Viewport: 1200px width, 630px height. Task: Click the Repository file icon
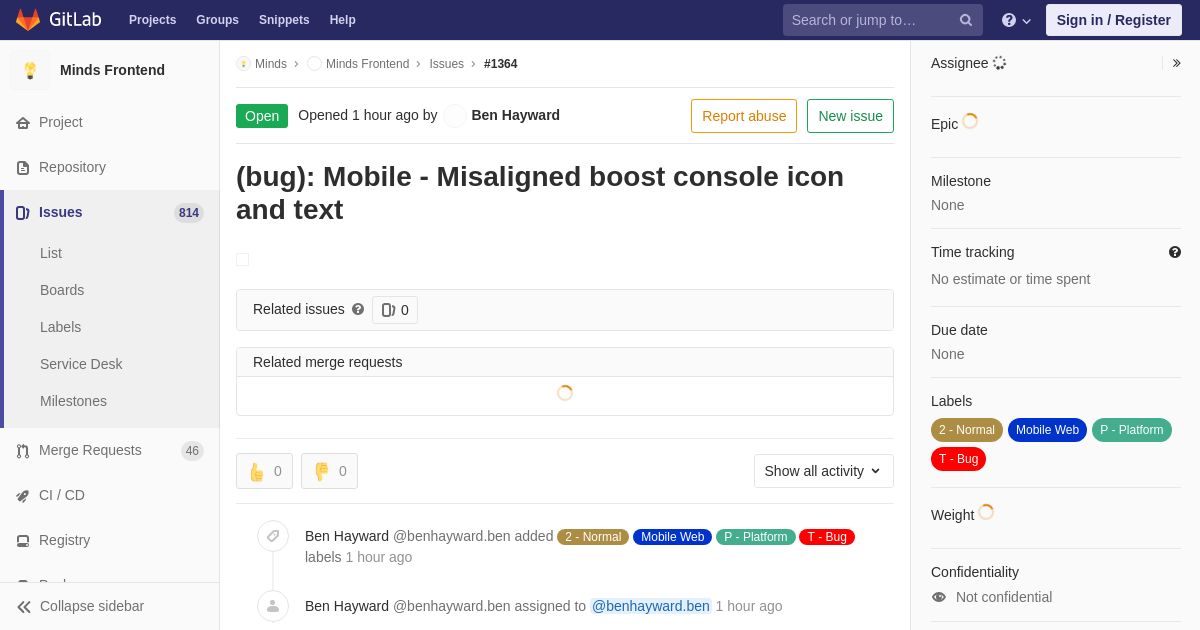coord(23,168)
